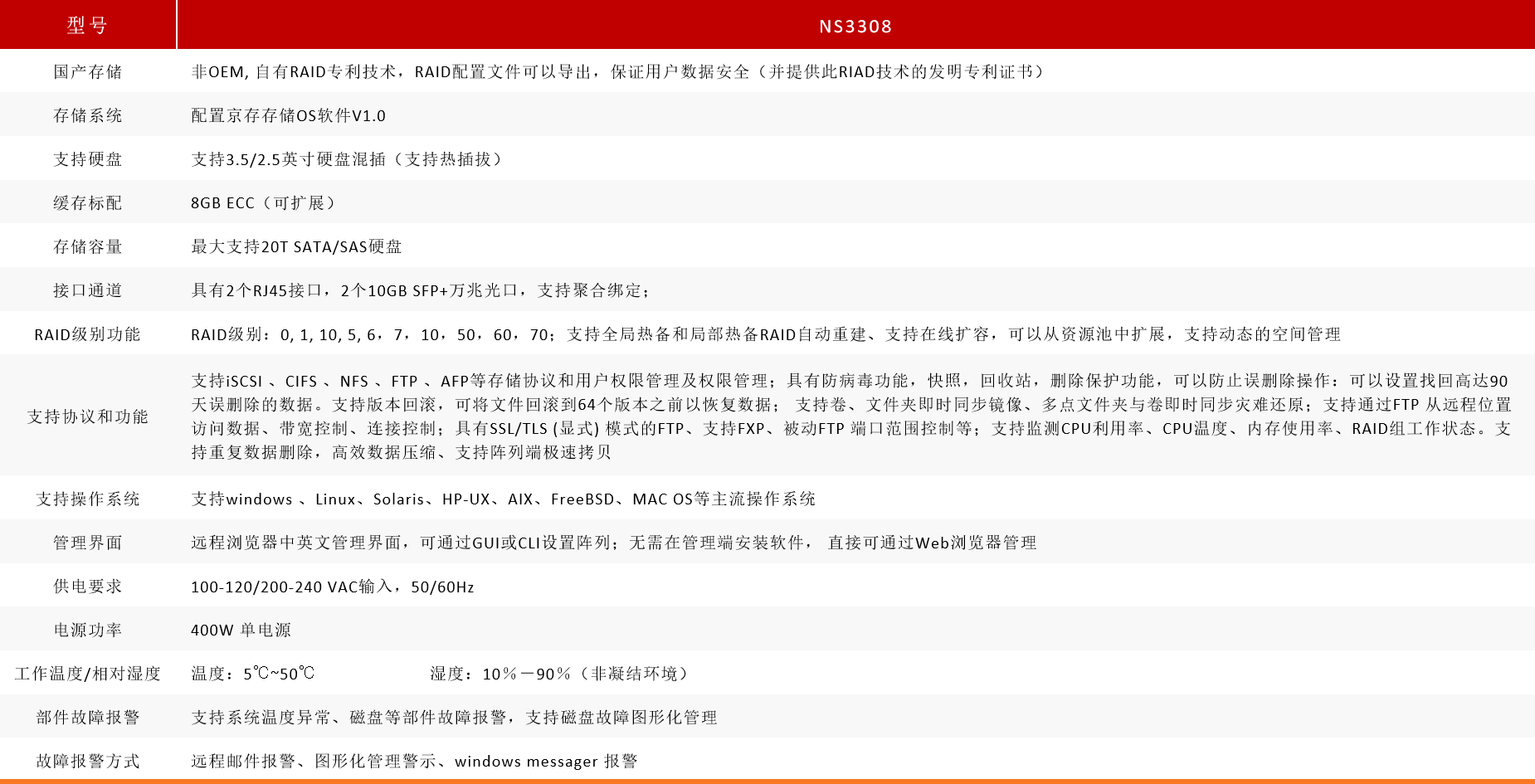Select the RAID级别功能 row label

[x=87, y=334]
